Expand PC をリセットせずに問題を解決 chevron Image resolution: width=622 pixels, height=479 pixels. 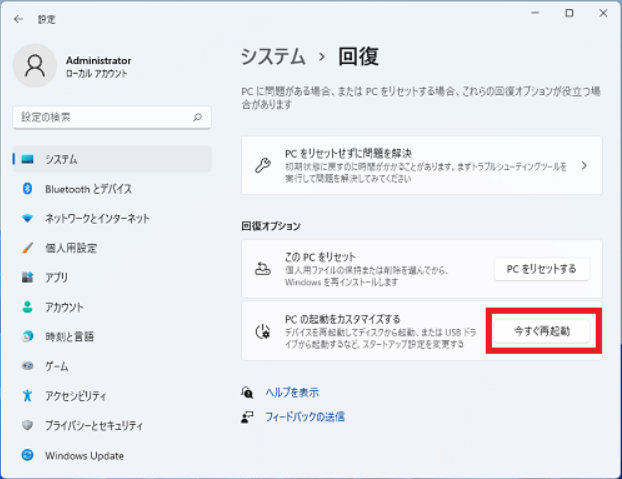(x=584, y=165)
